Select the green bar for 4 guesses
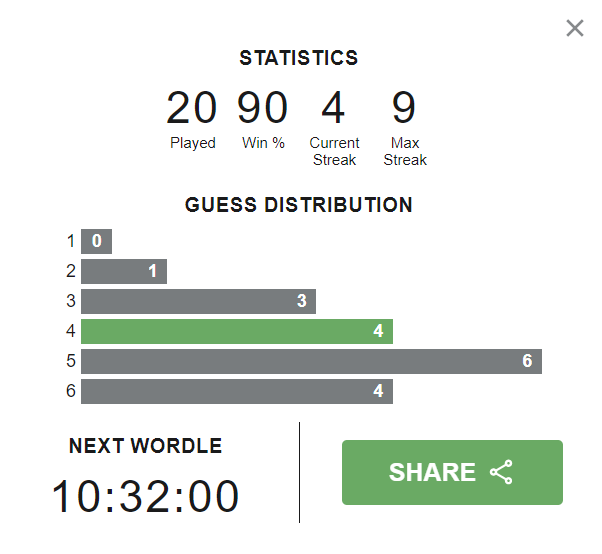The image size is (602, 554). 237,331
